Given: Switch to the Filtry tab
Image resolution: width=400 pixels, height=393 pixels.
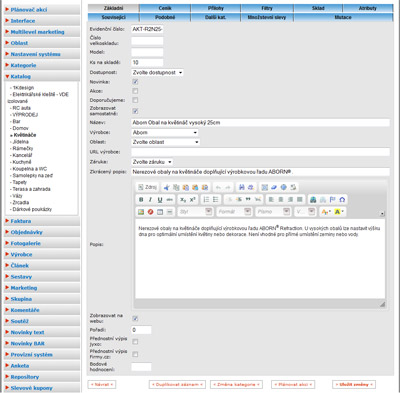Looking at the screenshot, I should coord(267,8).
